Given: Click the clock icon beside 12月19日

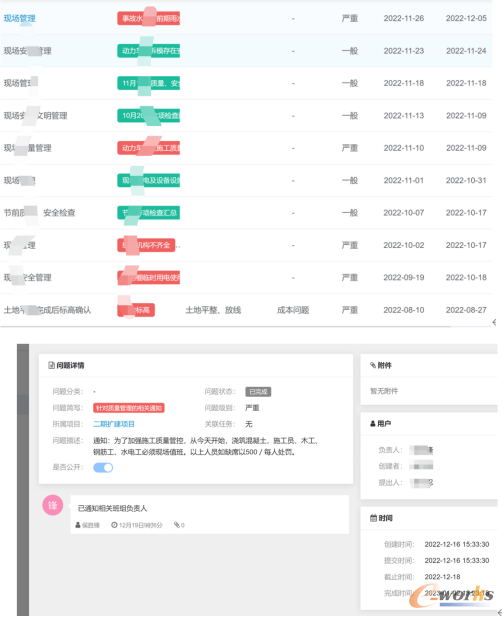Looking at the screenshot, I should (114, 525).
